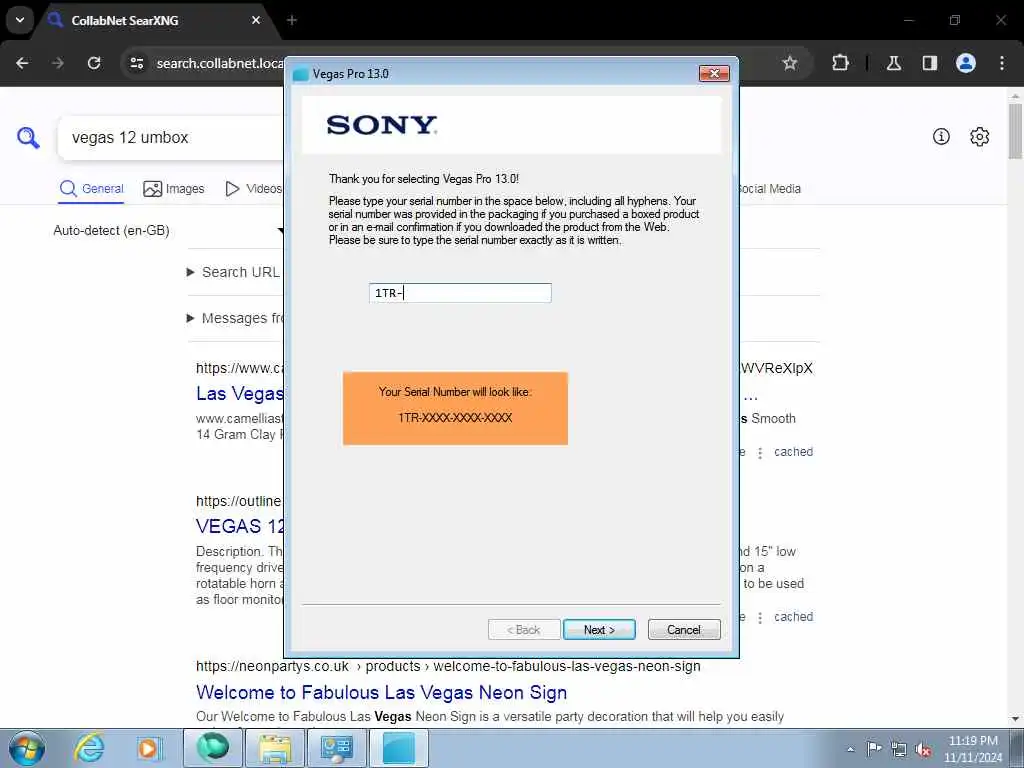1024x768 pixels.
Task: Open more options dots beside second cached link
Action: [x=760, y=618]
